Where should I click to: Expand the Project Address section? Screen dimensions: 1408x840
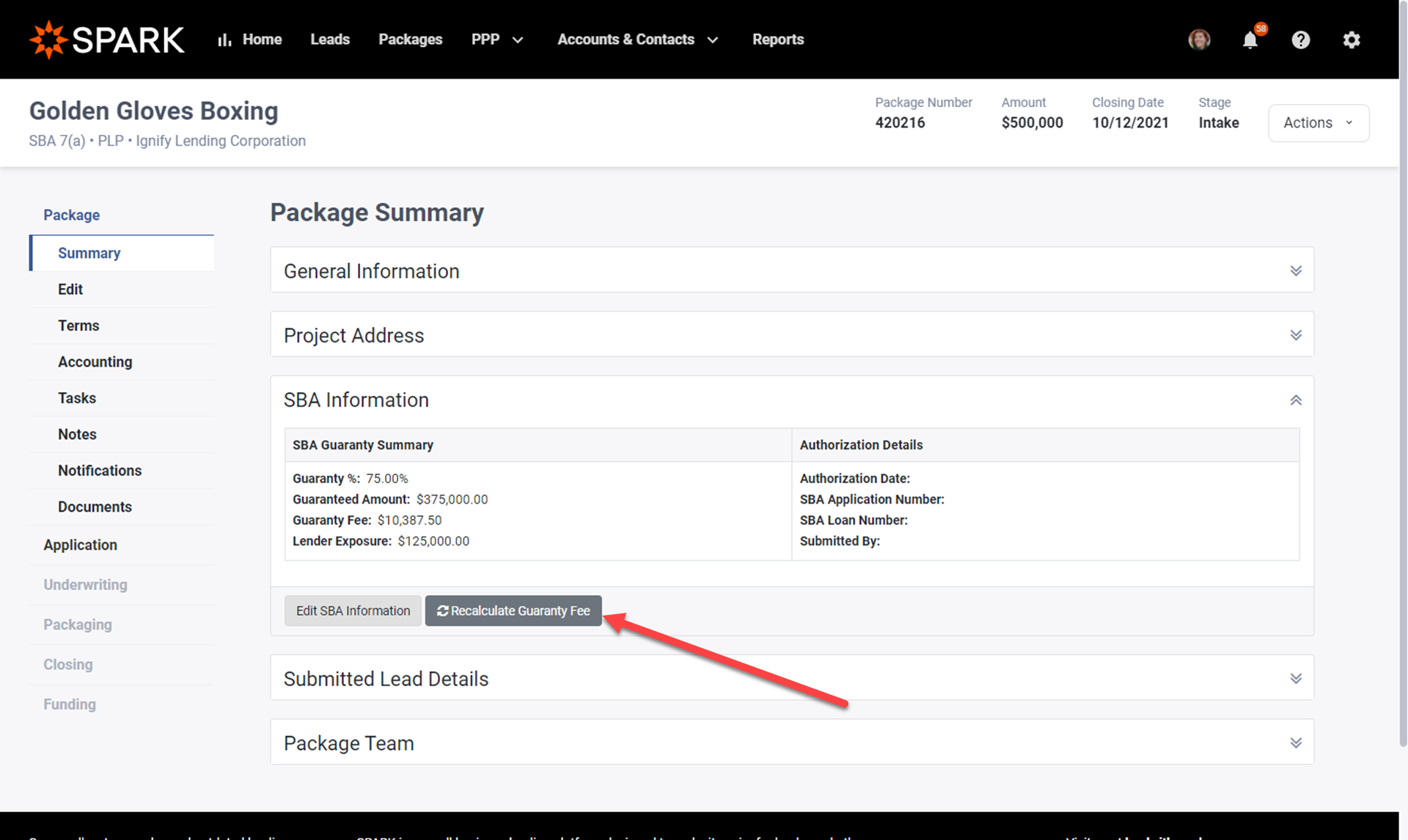point(1295,335)
